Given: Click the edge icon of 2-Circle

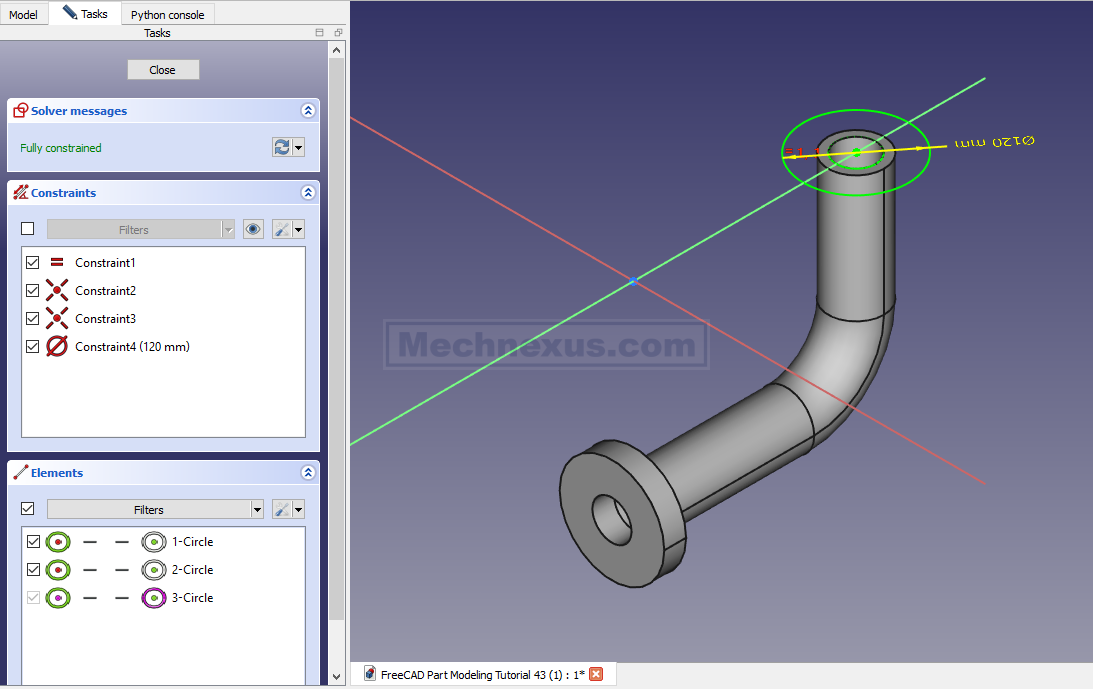Looking at the screenshot, I should [59, 570].
